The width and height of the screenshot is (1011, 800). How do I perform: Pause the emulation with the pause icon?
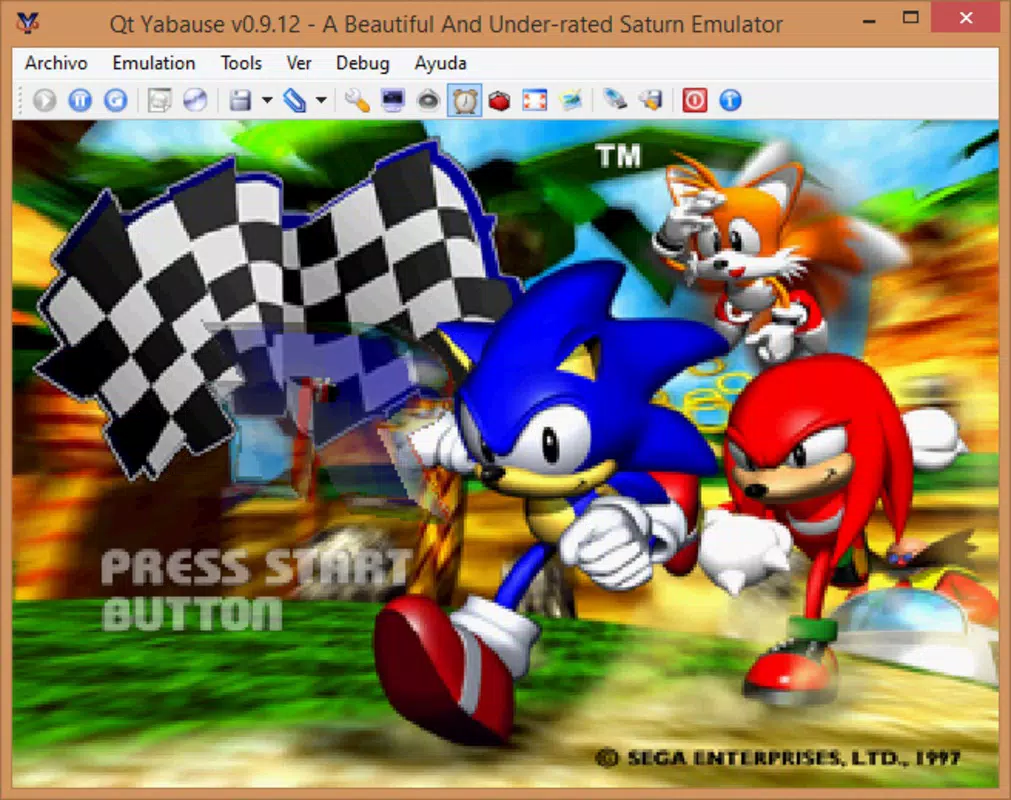(x=81, y=101)
